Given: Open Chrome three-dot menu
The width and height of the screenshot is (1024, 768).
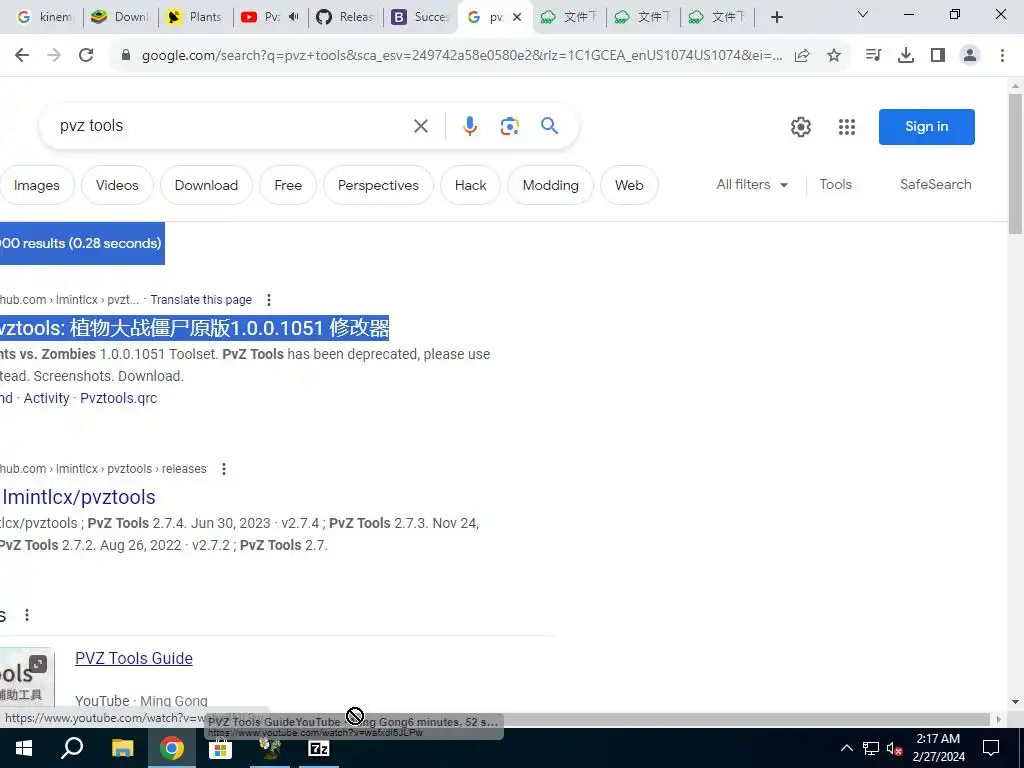Looking at the screenshot, I should point(1002,56).
